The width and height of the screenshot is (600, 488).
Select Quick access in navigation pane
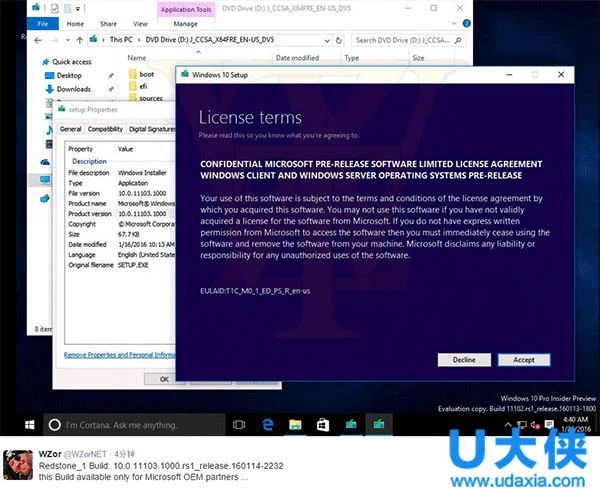[72, 62]
